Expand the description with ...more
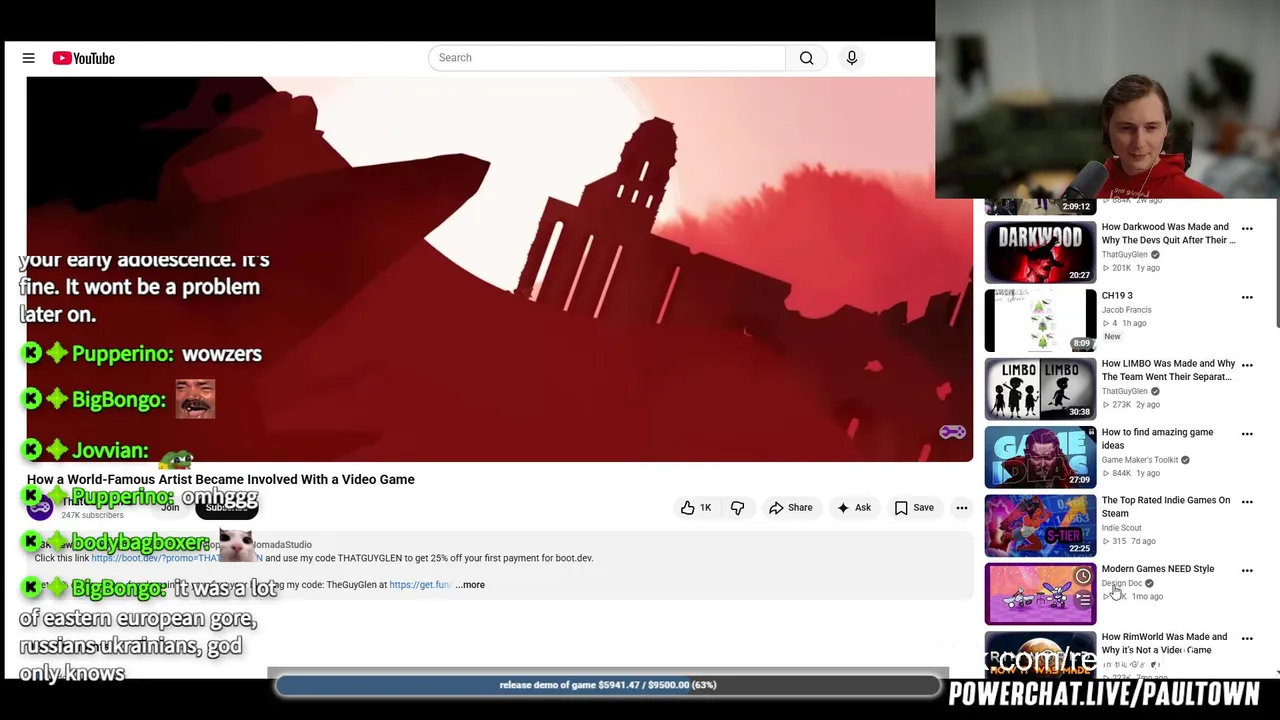The image size is (1280, 720). (470, 585)
